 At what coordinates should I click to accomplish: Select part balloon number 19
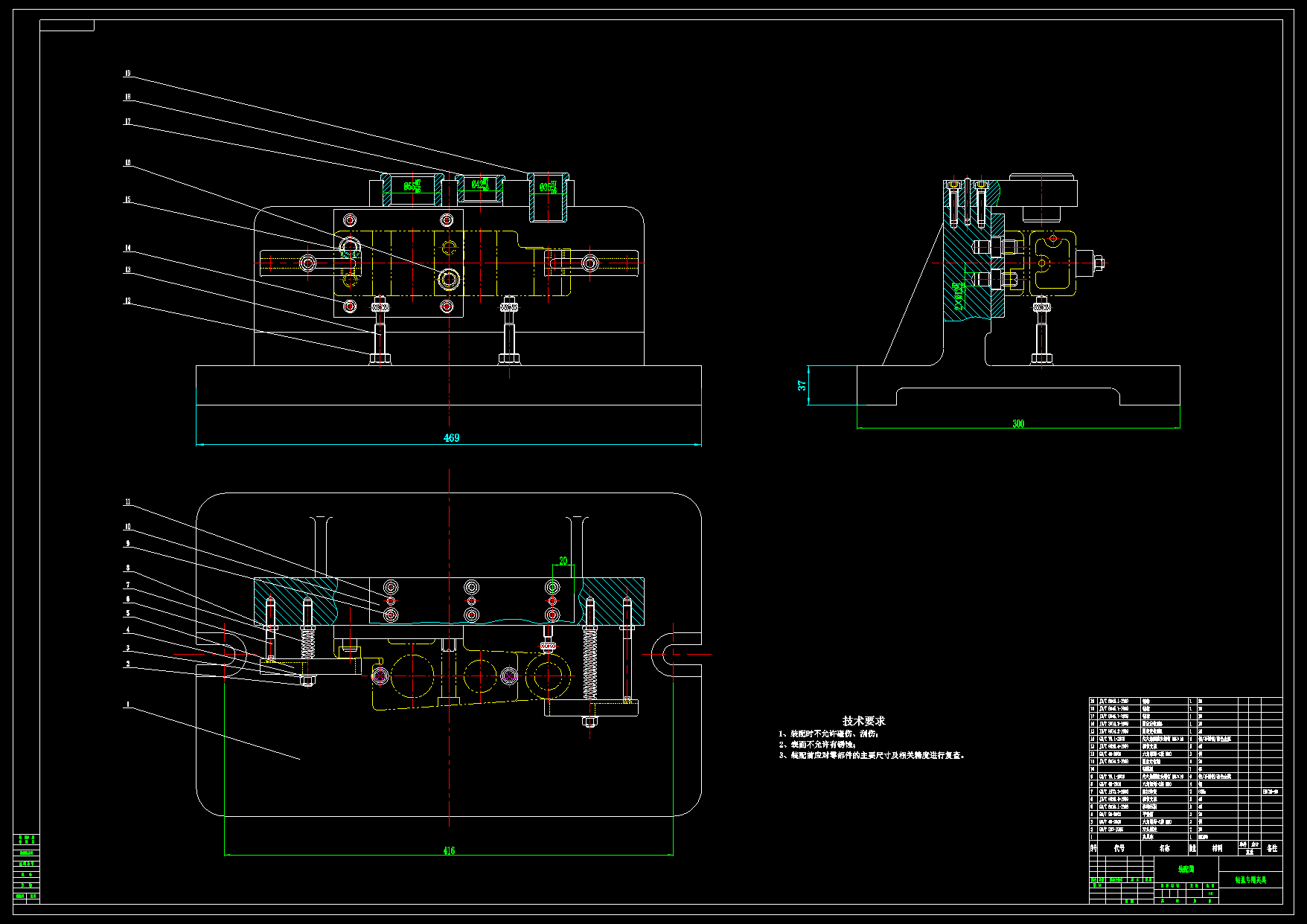pos(128,74)
